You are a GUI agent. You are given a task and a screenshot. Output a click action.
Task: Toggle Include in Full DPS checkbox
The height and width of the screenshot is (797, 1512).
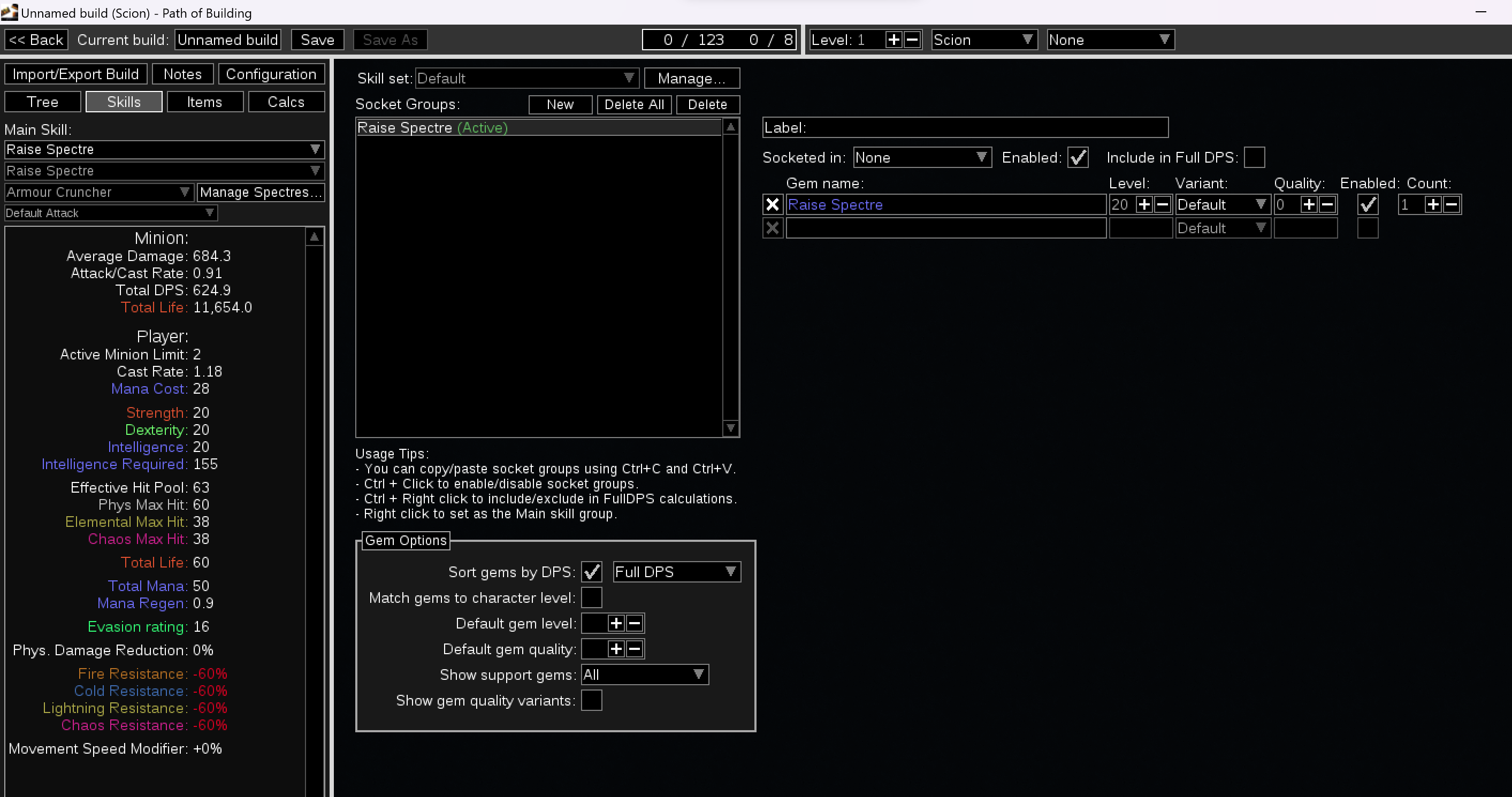coord(1254,157)
